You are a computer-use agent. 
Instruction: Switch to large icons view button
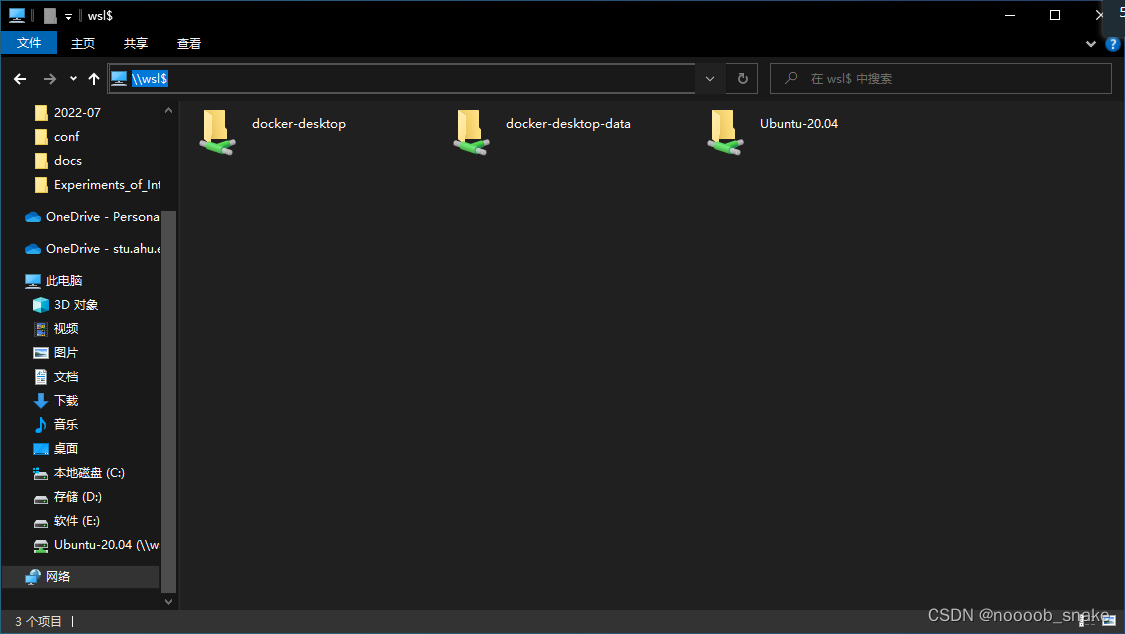tap(1109, 620)
